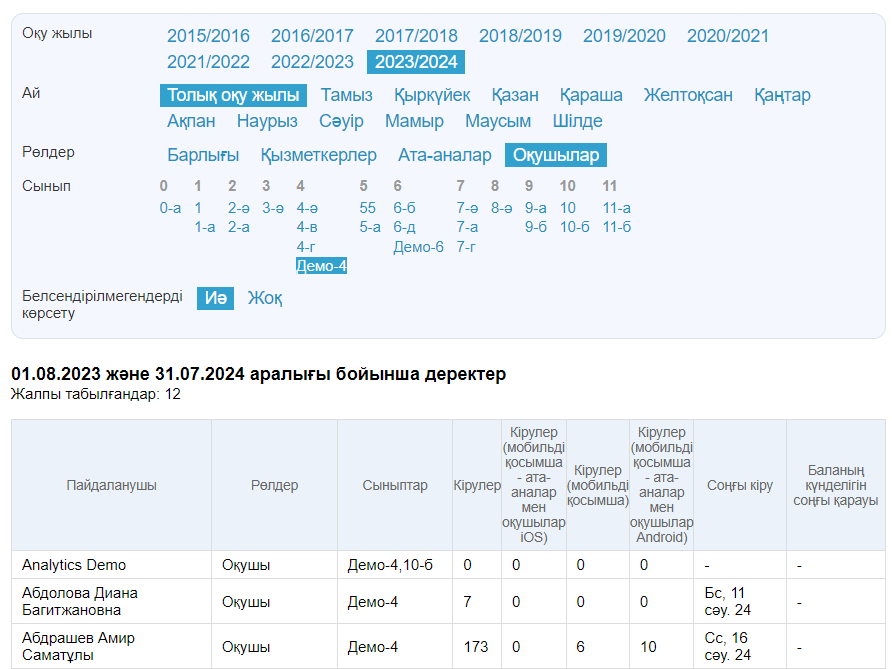Pick class Демо-6
Viewport: 892px width, 669px height.
point(418,247)
